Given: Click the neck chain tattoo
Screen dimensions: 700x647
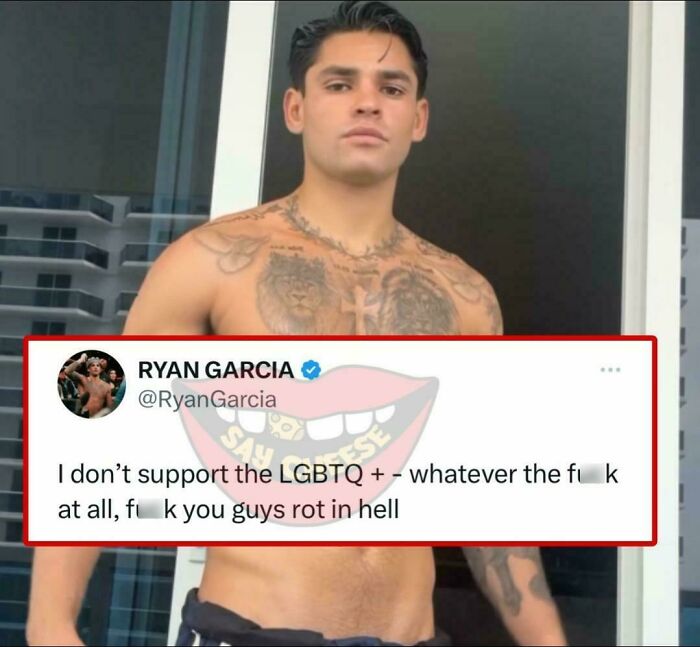Looking at the screenshot, I should 342,230.
